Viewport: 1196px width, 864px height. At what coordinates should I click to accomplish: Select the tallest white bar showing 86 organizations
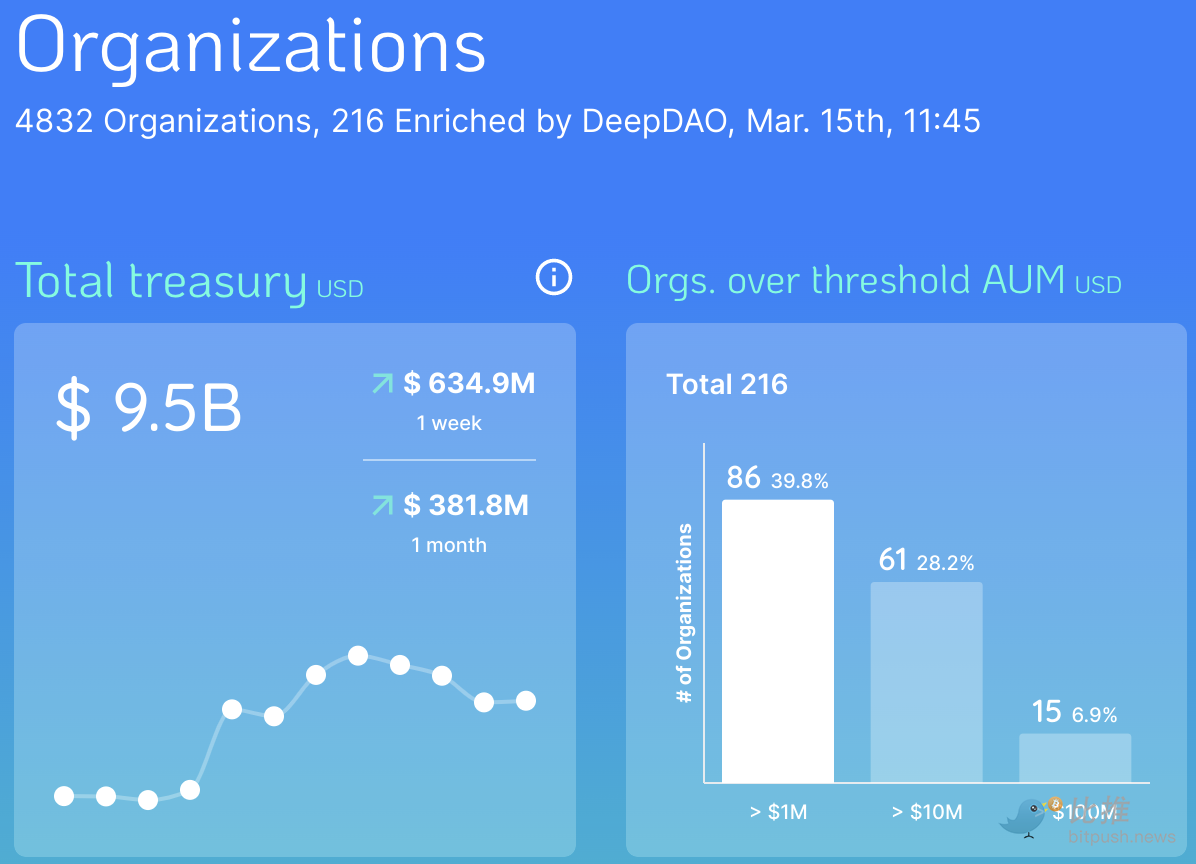click(777, 641)
